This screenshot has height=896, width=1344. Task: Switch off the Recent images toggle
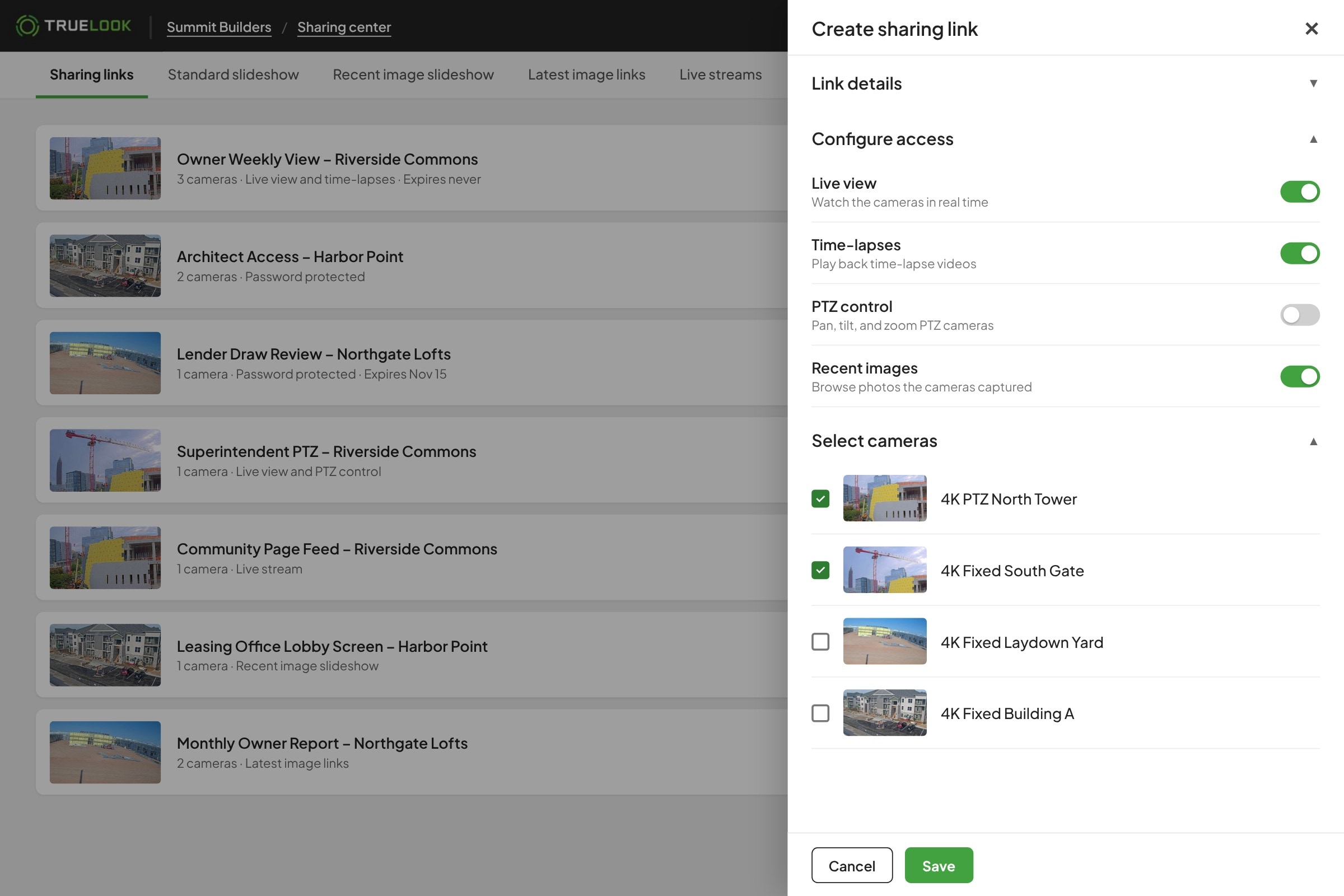1299,376
